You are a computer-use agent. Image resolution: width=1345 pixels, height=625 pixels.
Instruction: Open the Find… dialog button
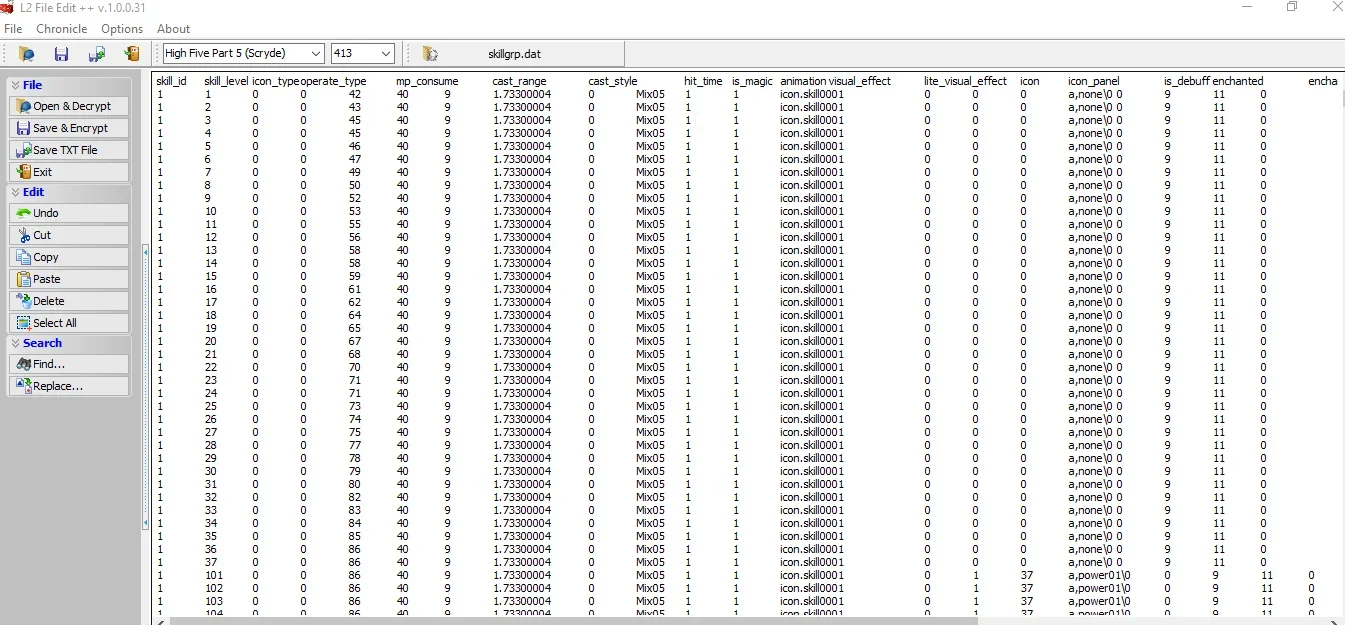click(x=69, y=364)
